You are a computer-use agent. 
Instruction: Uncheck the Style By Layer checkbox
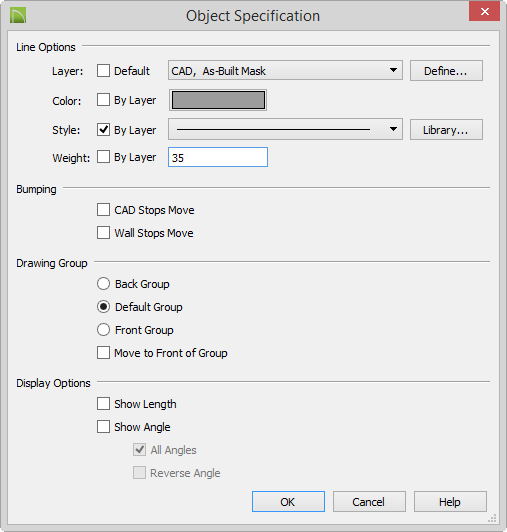click(x=103, y=129)
